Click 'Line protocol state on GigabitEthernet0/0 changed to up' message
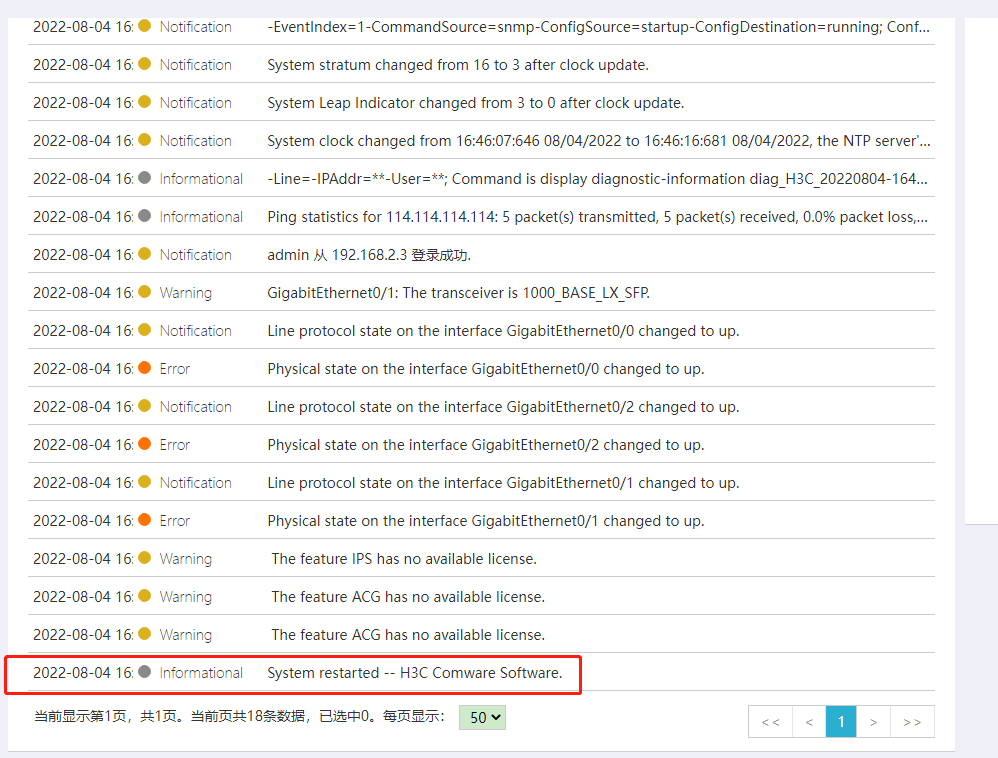This screenshot has height=758, width=998. (x=503, y=331)
